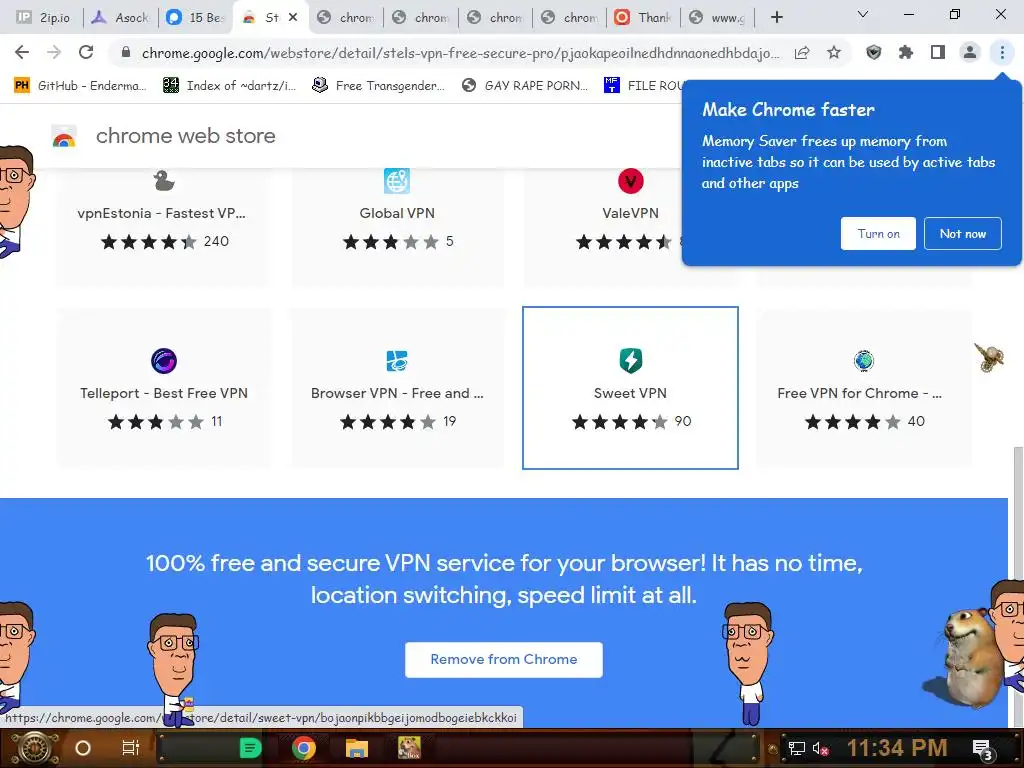Open Cortana search circle on taskbar

(x=83, y=748)
